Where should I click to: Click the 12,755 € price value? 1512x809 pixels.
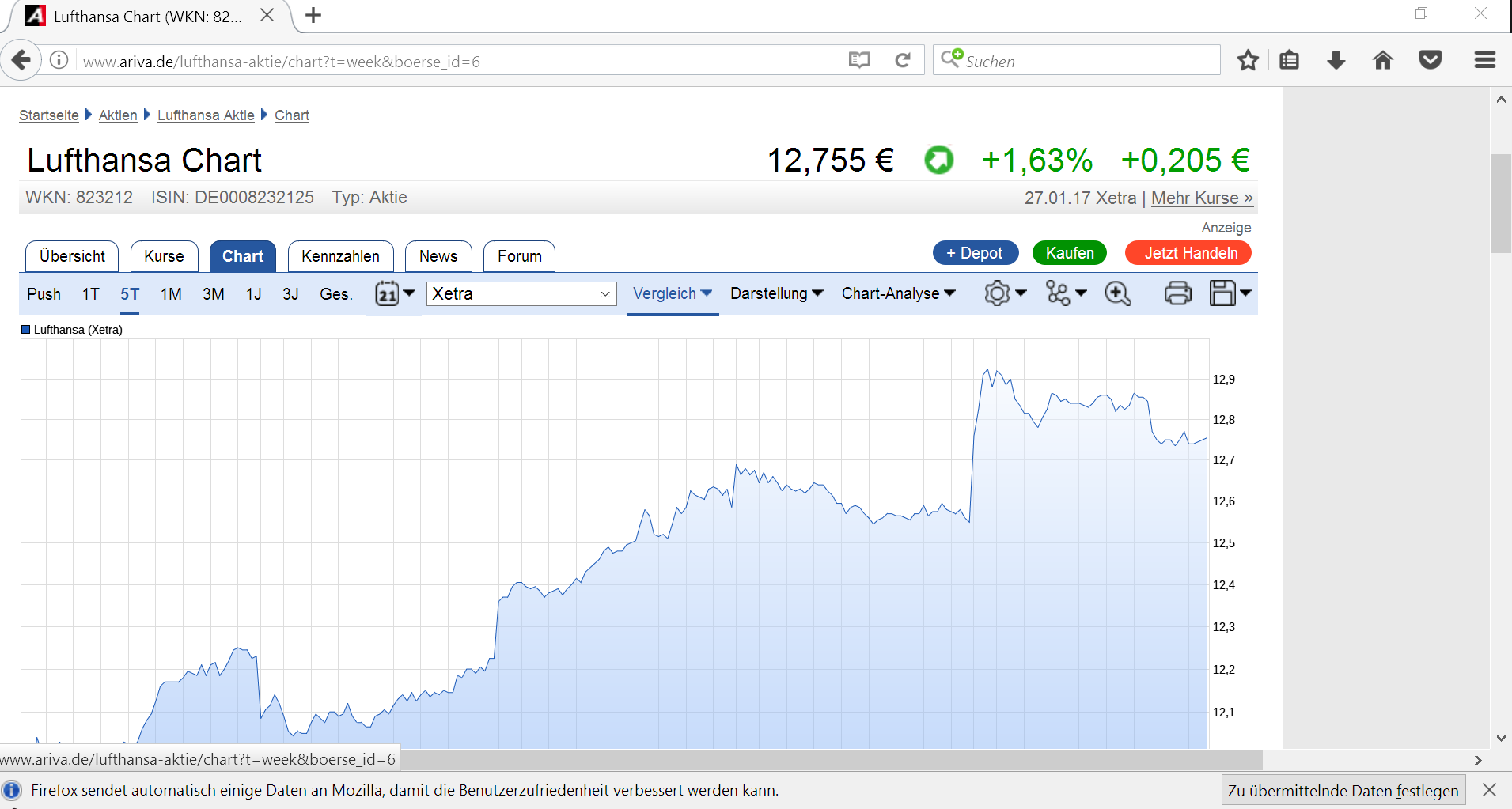coord(830,161)
